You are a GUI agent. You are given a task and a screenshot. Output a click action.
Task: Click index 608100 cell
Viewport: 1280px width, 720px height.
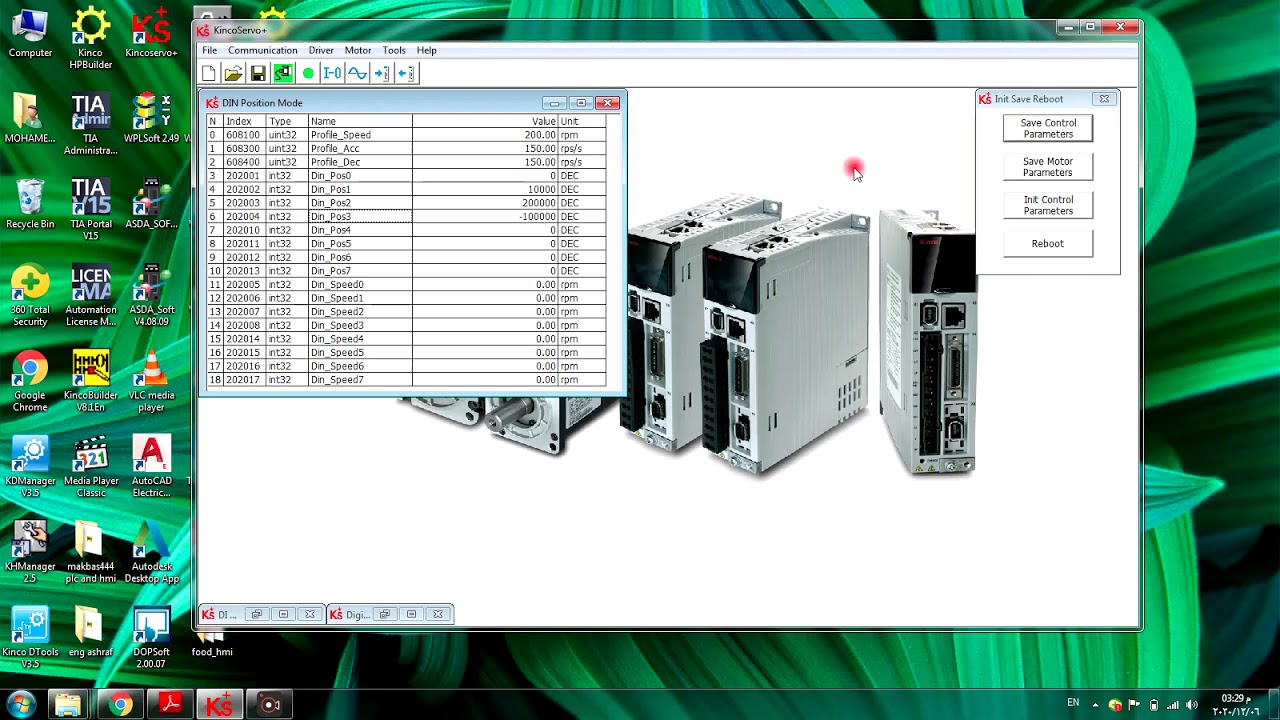pos(244,135)
